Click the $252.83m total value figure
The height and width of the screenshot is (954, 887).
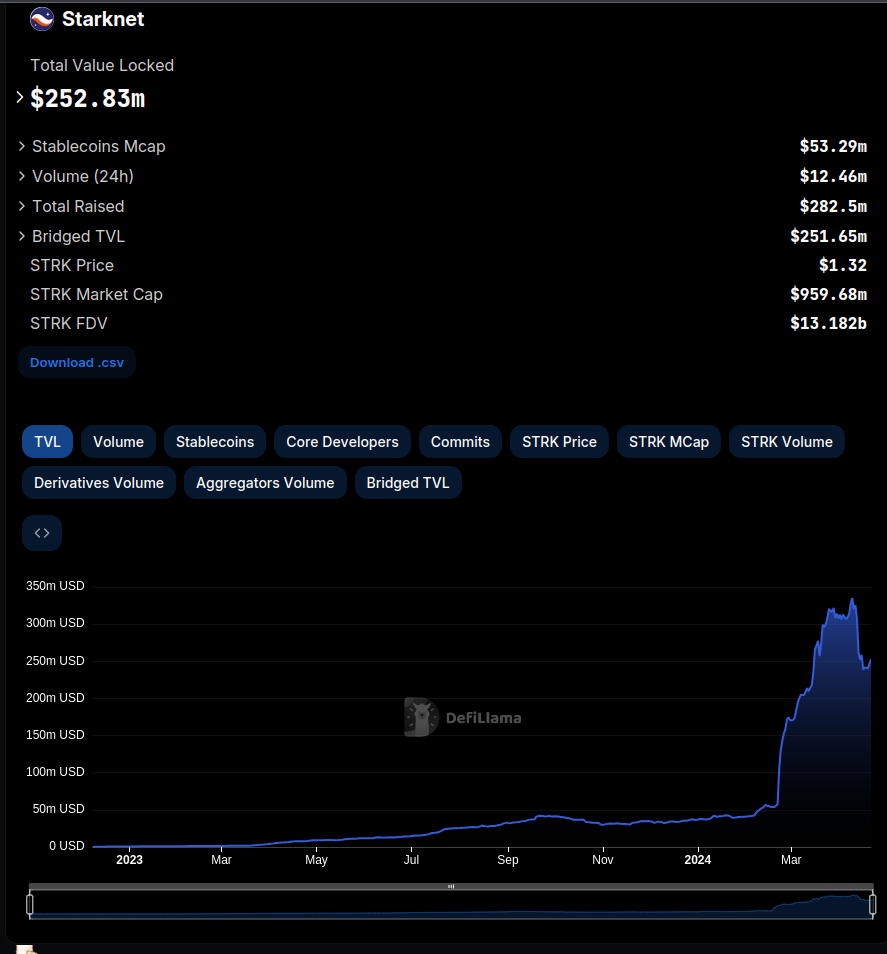pyautogui.click(x=88, y=98)
